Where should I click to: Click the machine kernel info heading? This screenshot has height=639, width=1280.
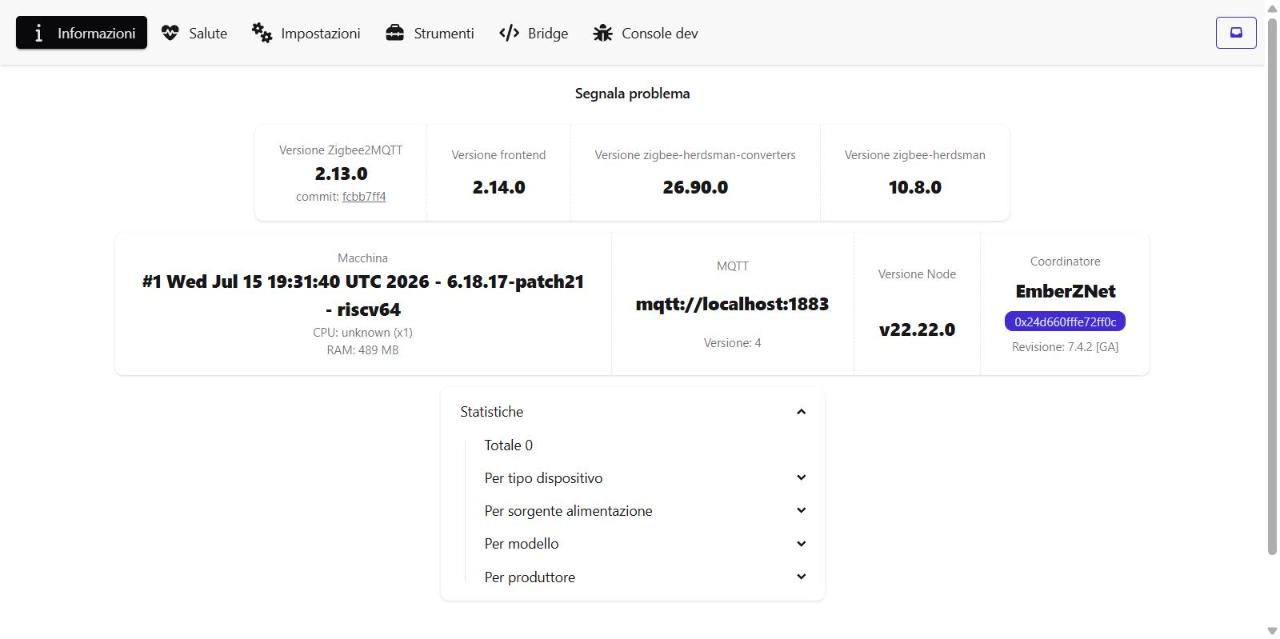click(363, 295)
